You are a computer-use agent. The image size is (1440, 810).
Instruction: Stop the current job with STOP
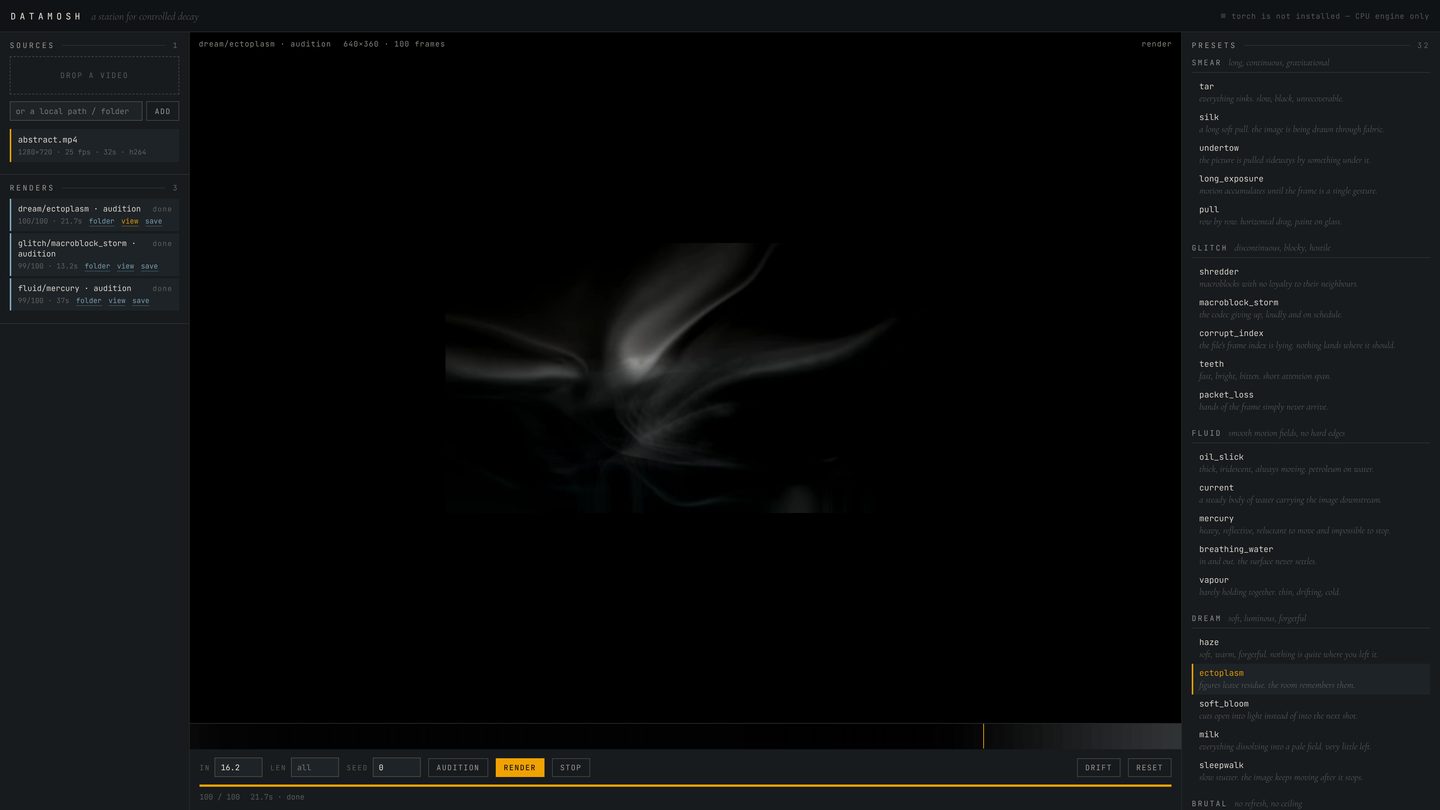tap(571, 767)
